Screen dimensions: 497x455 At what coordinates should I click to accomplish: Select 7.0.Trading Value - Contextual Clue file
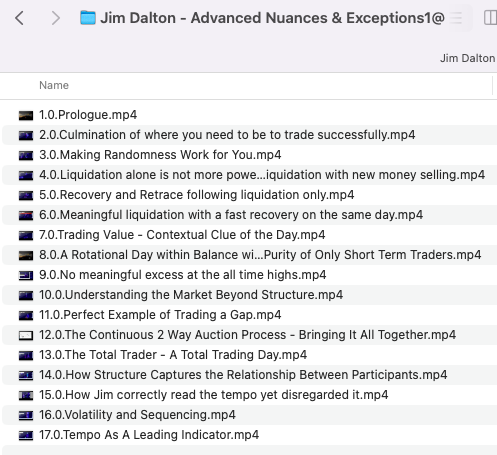249,235
